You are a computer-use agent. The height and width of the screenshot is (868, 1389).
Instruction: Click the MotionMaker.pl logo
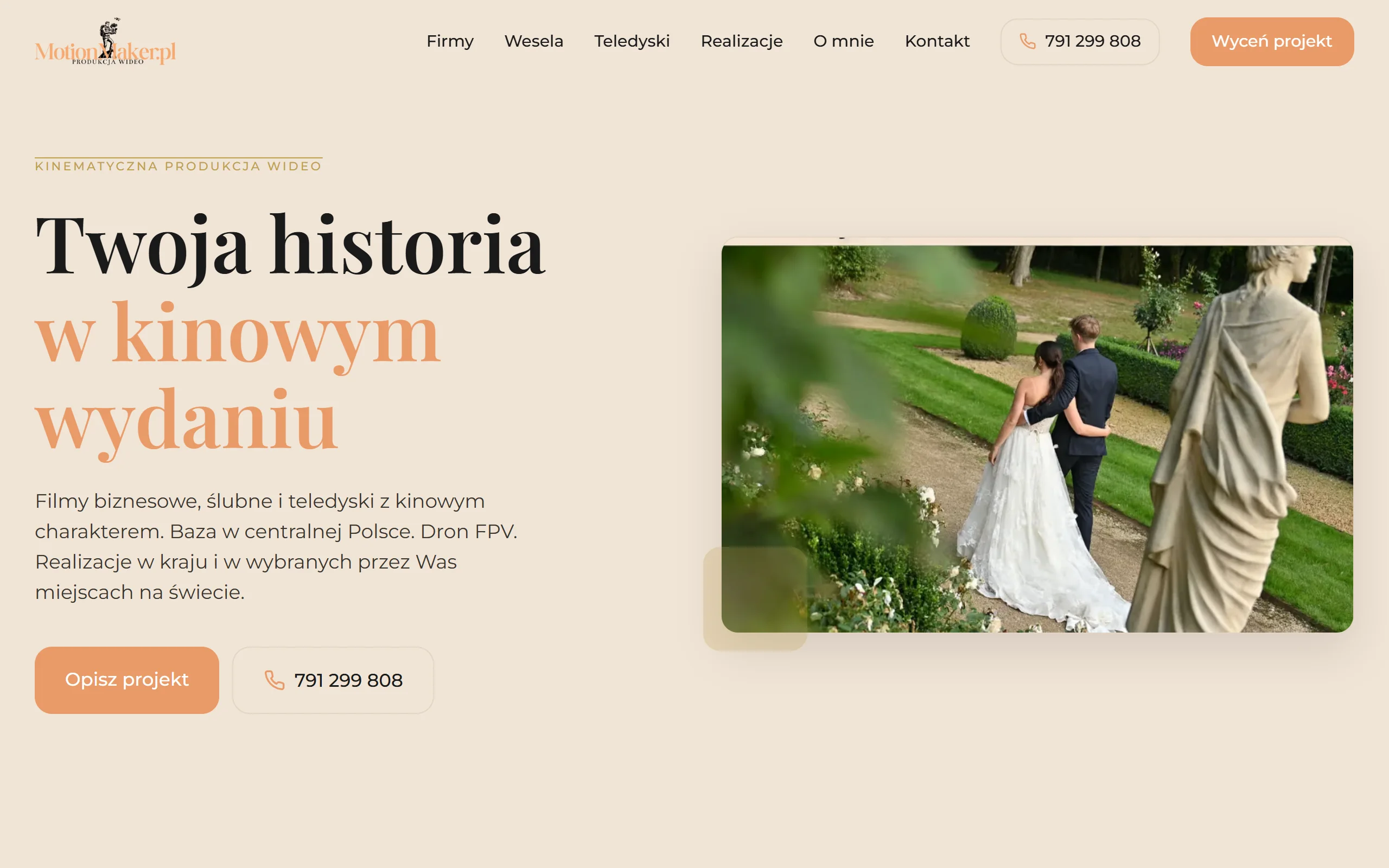click(x=105, y=41)
